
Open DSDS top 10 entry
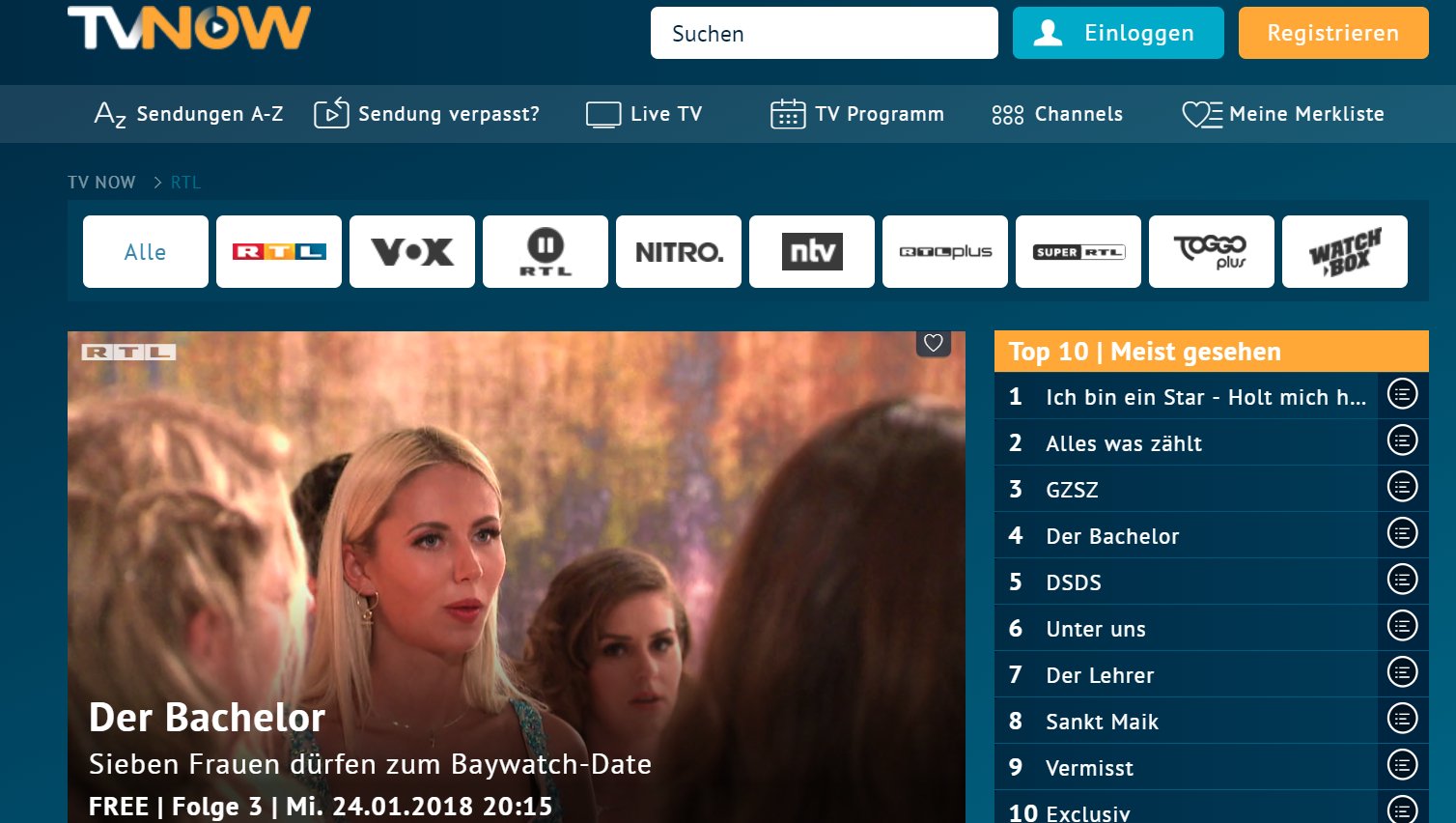pyautogui.click(x=1186, y=582)
